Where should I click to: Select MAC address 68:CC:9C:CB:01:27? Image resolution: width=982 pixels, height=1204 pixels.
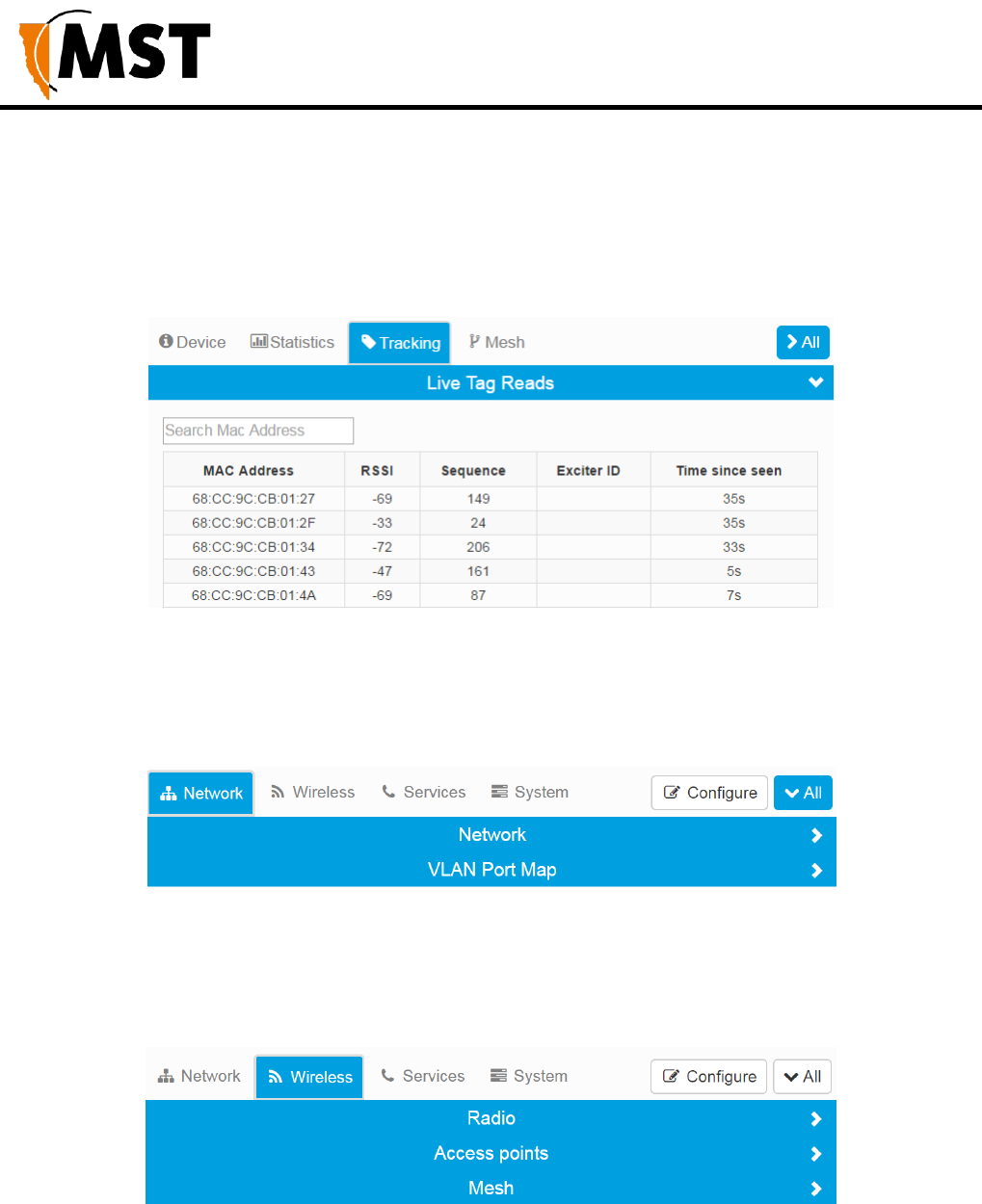253,499
